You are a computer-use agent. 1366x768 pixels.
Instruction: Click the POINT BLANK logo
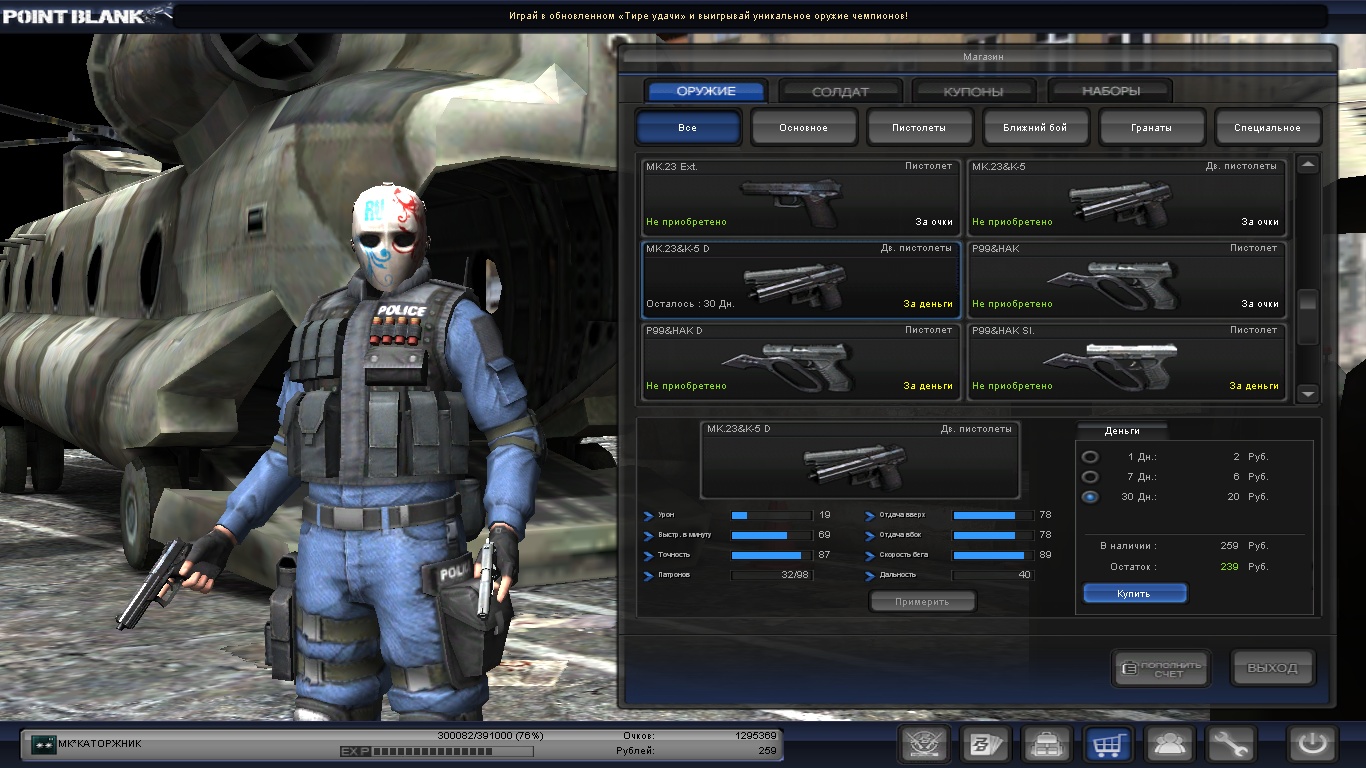coord(85,15)
